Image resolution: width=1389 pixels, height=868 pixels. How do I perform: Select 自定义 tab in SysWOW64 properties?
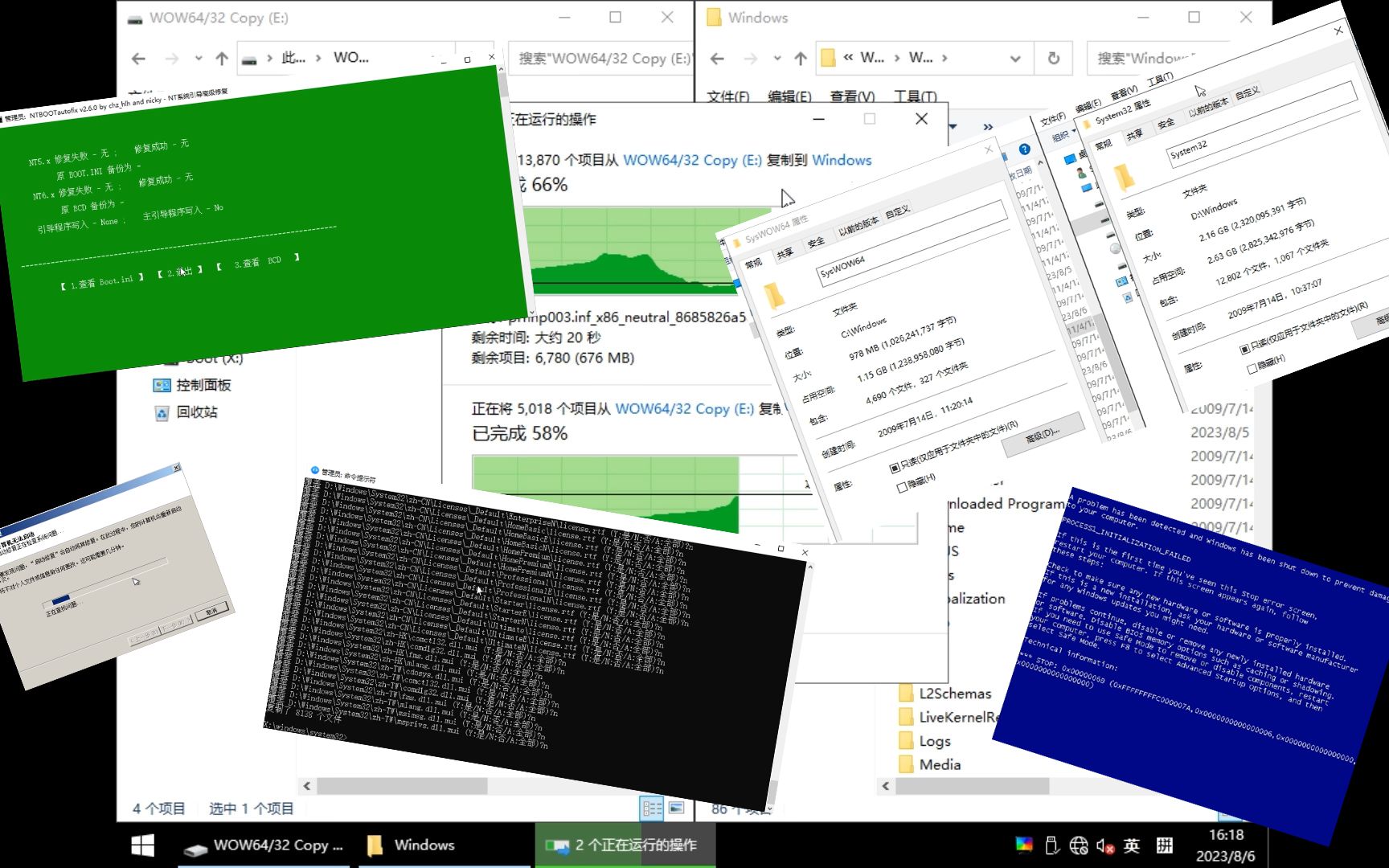[x=897, y=211]
